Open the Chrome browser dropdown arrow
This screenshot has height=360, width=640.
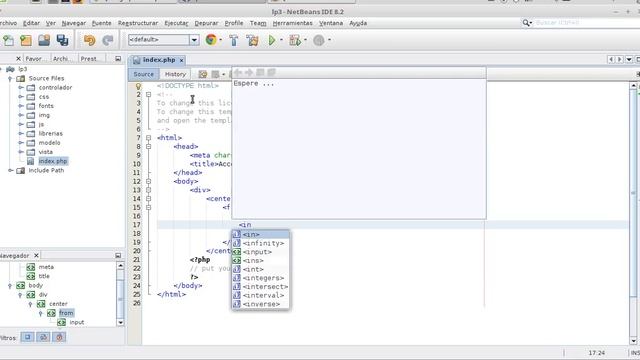221,40
